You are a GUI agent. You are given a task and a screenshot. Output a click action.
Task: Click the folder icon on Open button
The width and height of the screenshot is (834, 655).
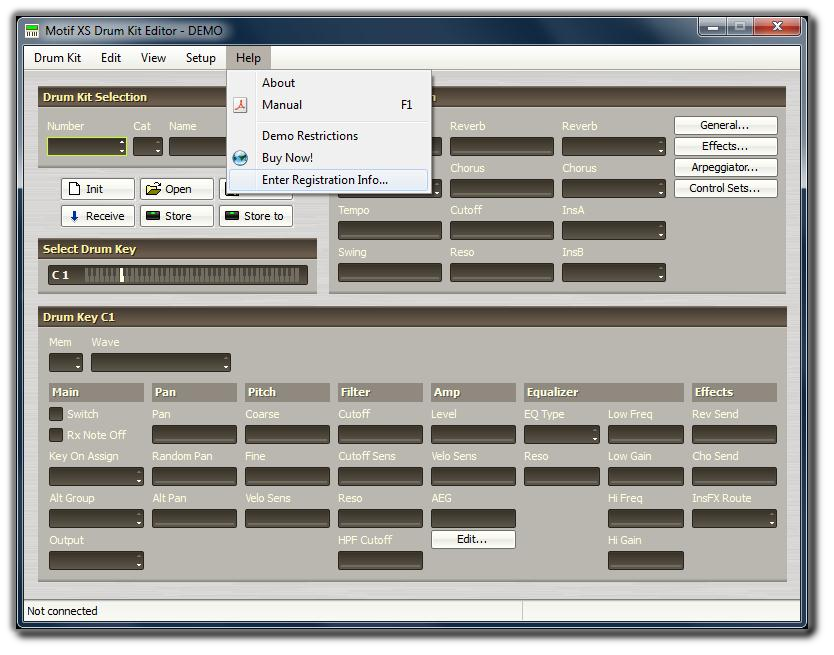[x=153, y=189]
